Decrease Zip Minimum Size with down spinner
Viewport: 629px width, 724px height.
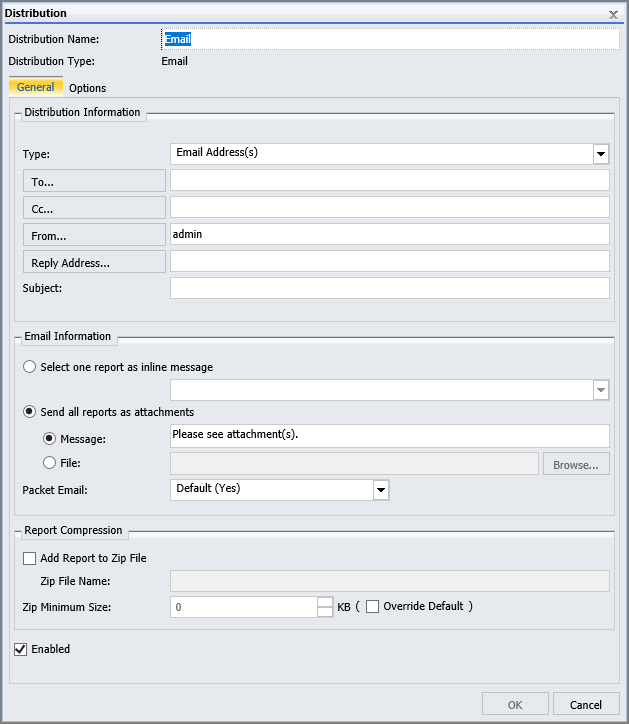coord(325,612)
